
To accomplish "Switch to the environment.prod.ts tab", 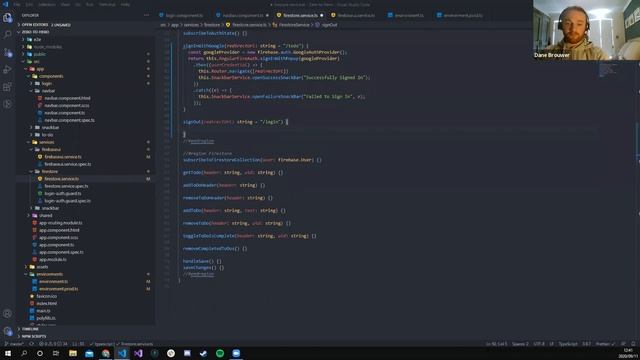I will click(x=462, y=16).
